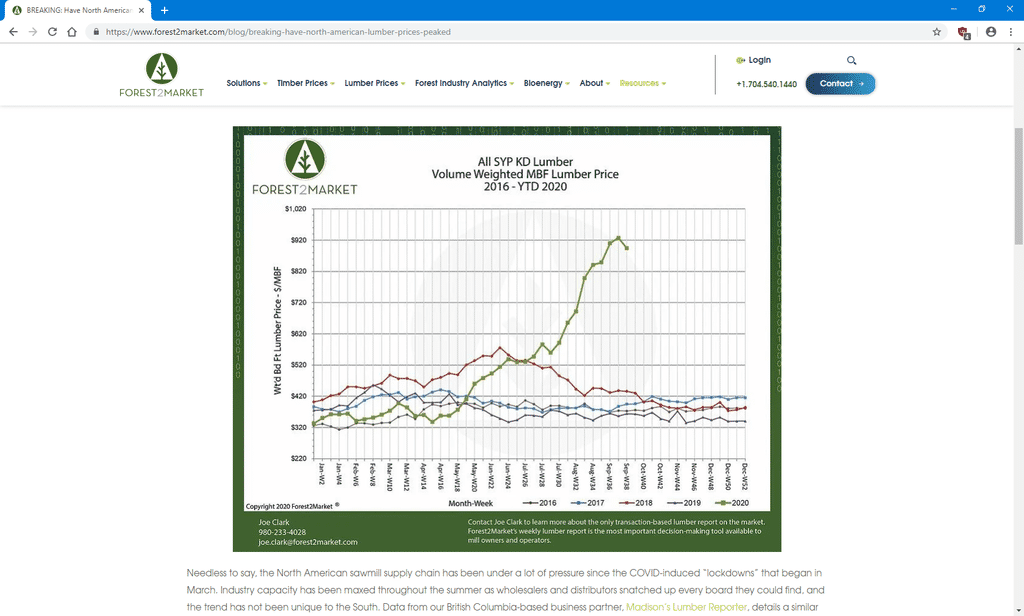Open the Resources menu item
The height and width of the screenshot is (616, 1024).
[642, 83]
